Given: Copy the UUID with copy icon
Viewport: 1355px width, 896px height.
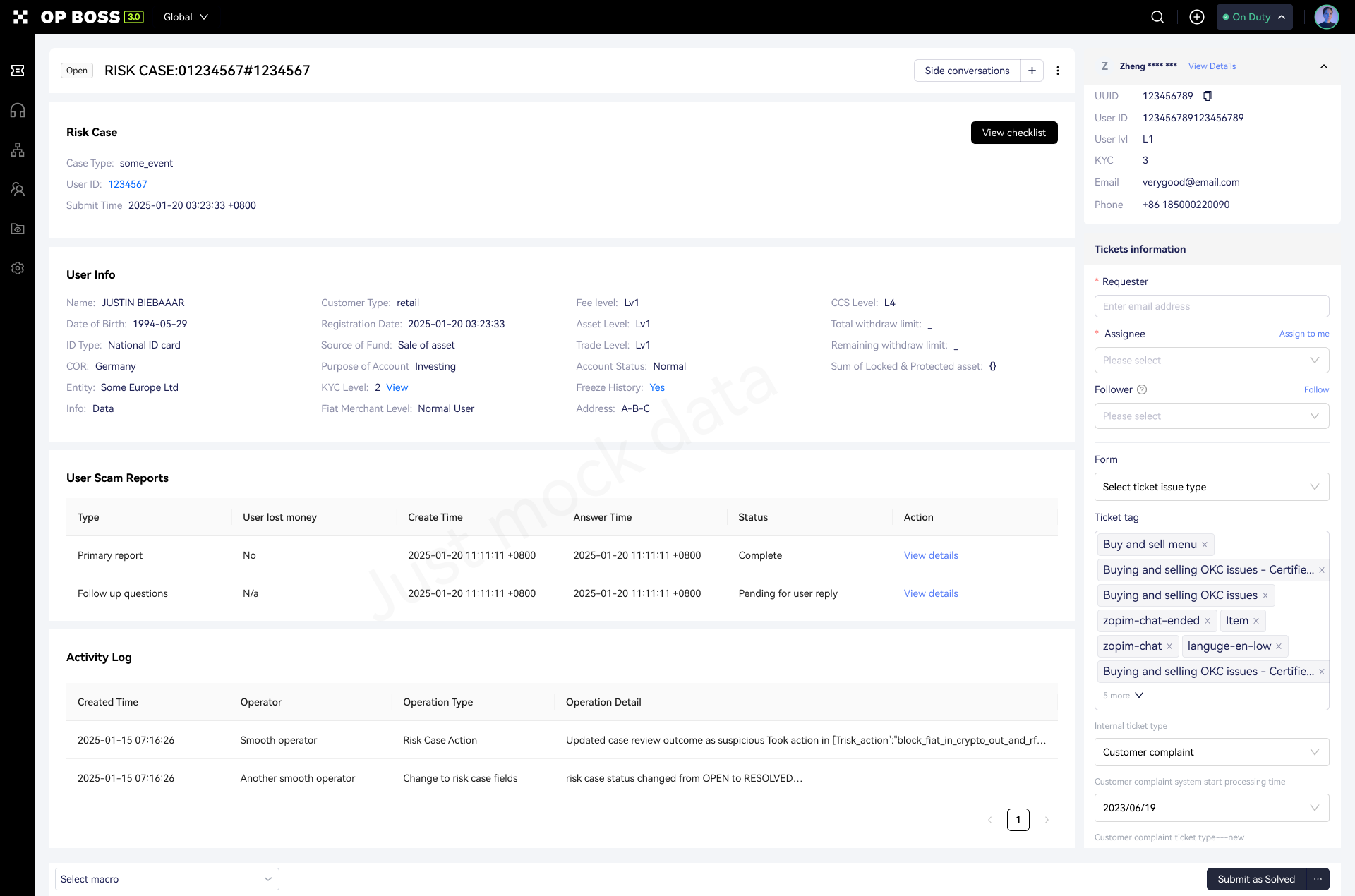Looking at the screenshot, I should (x=1208, y=96).
